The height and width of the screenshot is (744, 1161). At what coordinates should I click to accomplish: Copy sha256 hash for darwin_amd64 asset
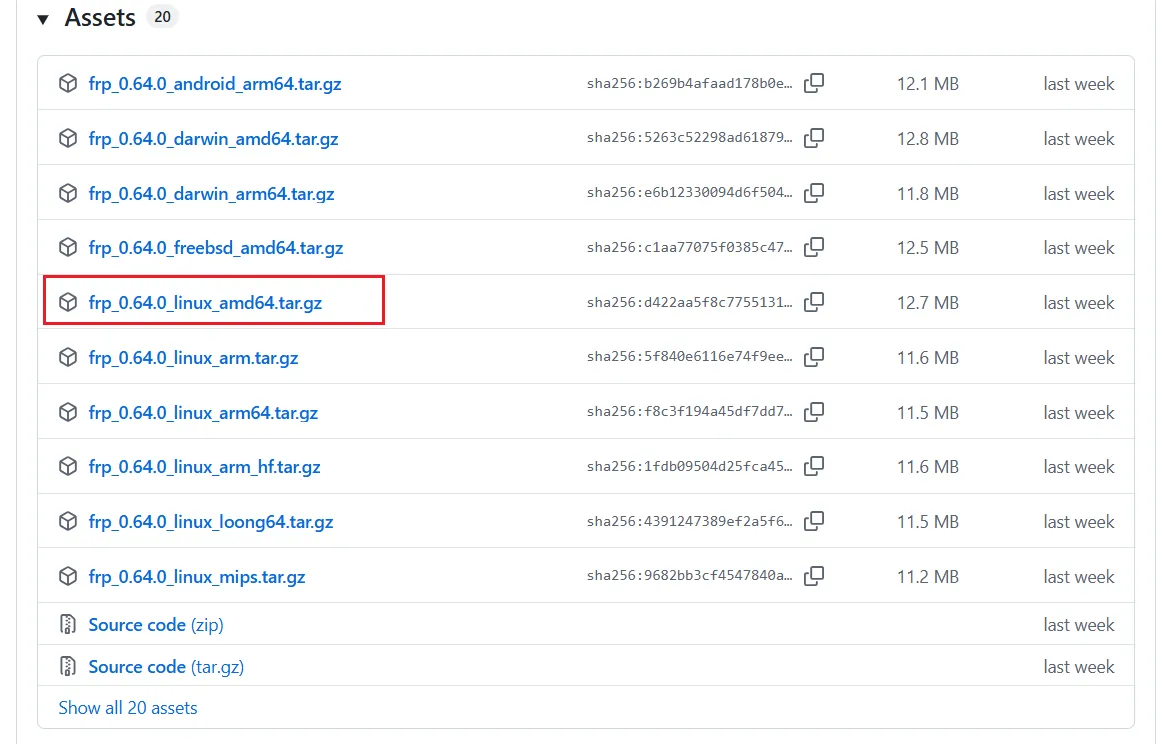coord(814,138)
